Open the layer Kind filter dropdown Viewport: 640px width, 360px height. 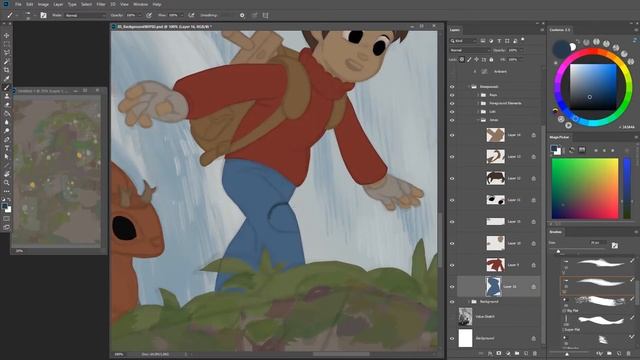(463, 41)
